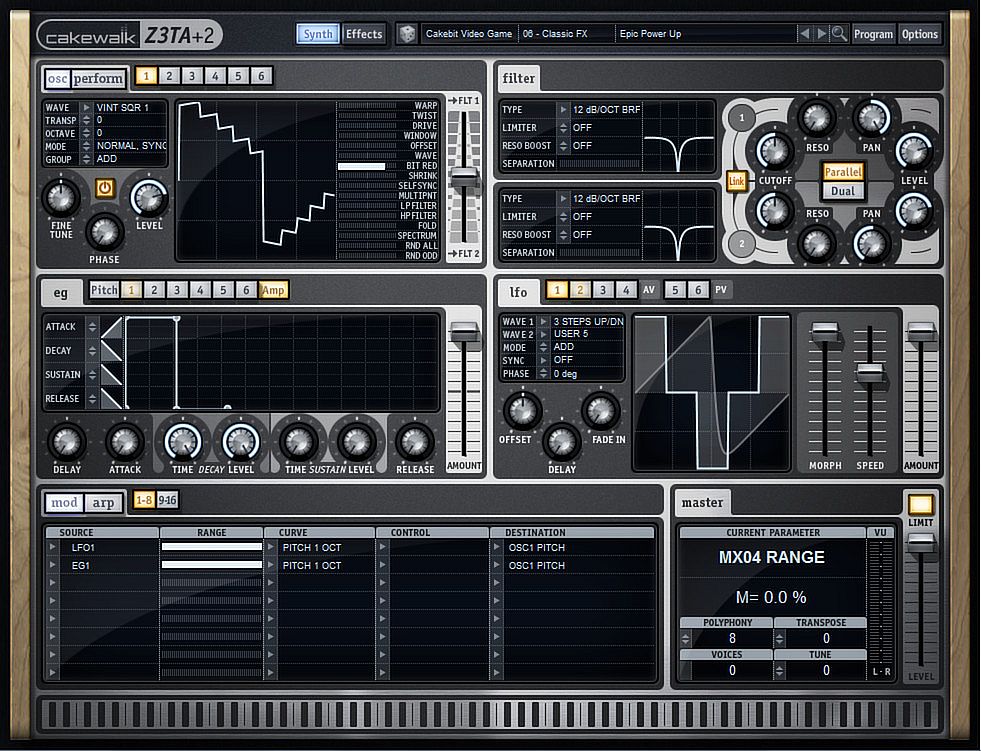Open filter 1 TYPE dropdown arrow
981x751 pixels.
click(563, 110)
